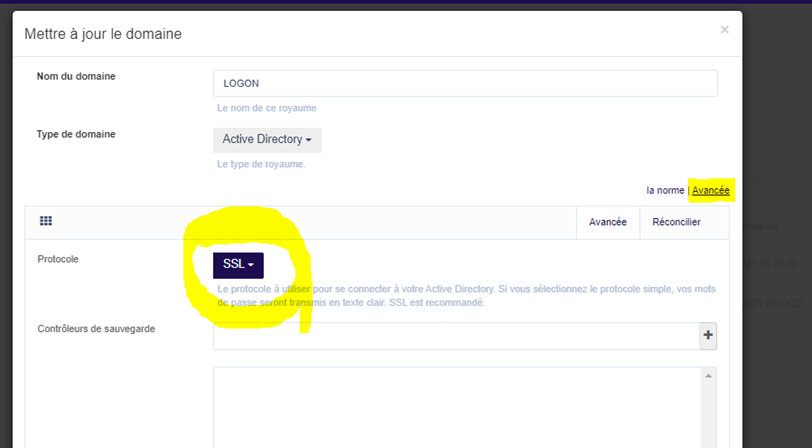This screenshot has width=812, height=448.
Task: Click the Nom du domaine label
Action: pos(76,76)
